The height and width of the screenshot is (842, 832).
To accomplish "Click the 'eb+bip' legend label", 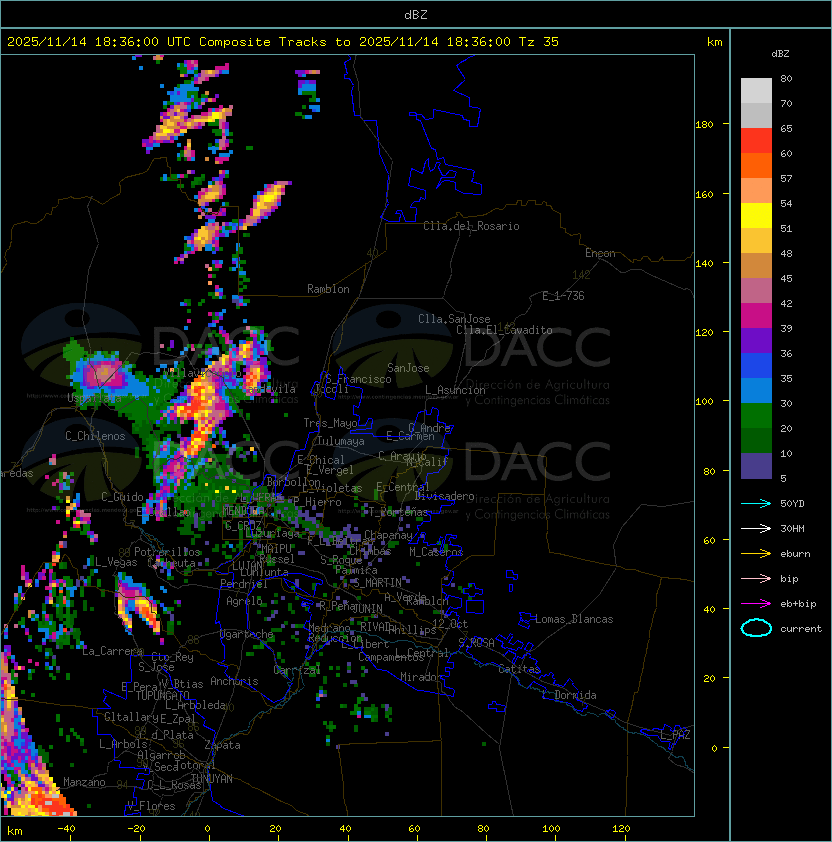I will pyautogui.click(x=798, y=604).
